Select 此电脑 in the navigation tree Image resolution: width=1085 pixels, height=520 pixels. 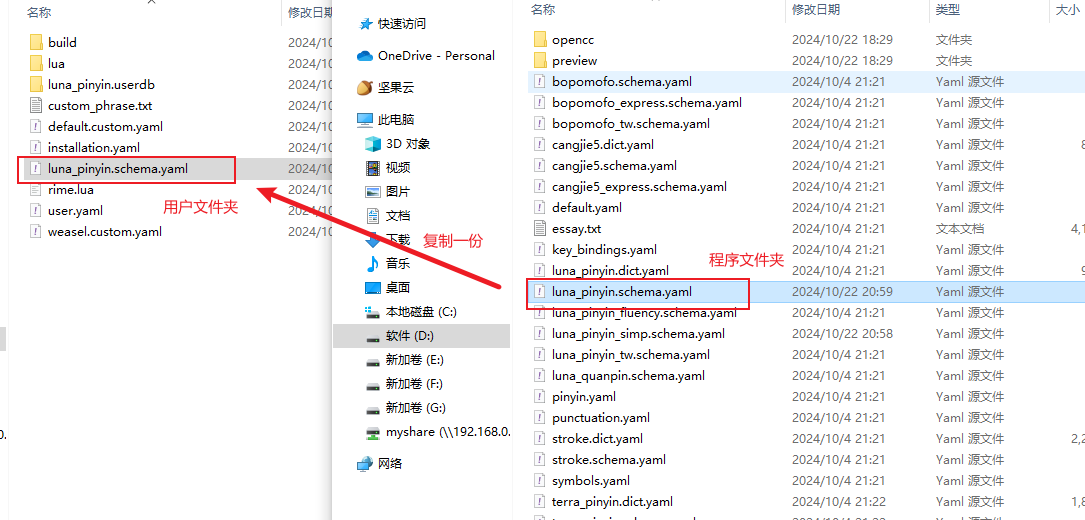pyautogui.click(x=396, y=120)
